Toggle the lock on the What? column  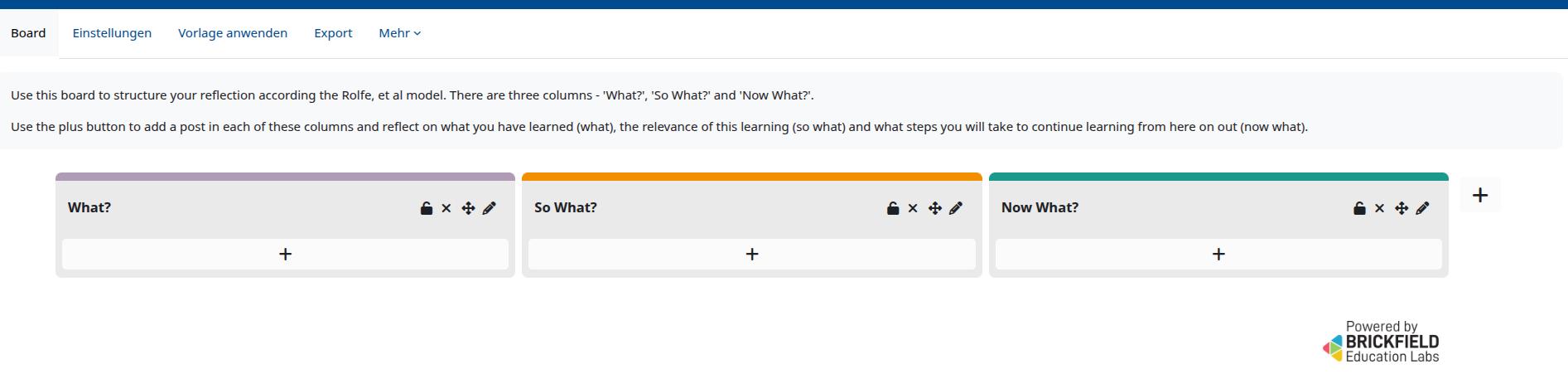(x=426, y=208)
